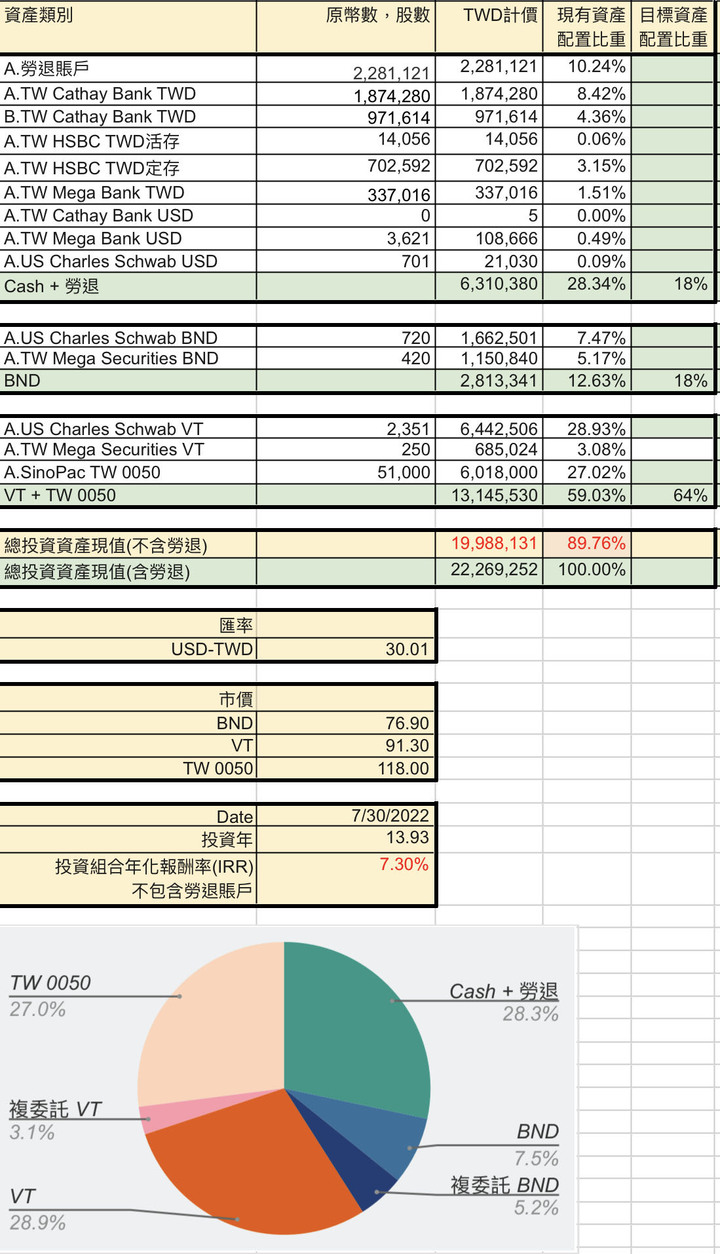Select the 2,813,341 BND subtotal cell
This screenshot has width=720, height=1254.
pos(489,381)
